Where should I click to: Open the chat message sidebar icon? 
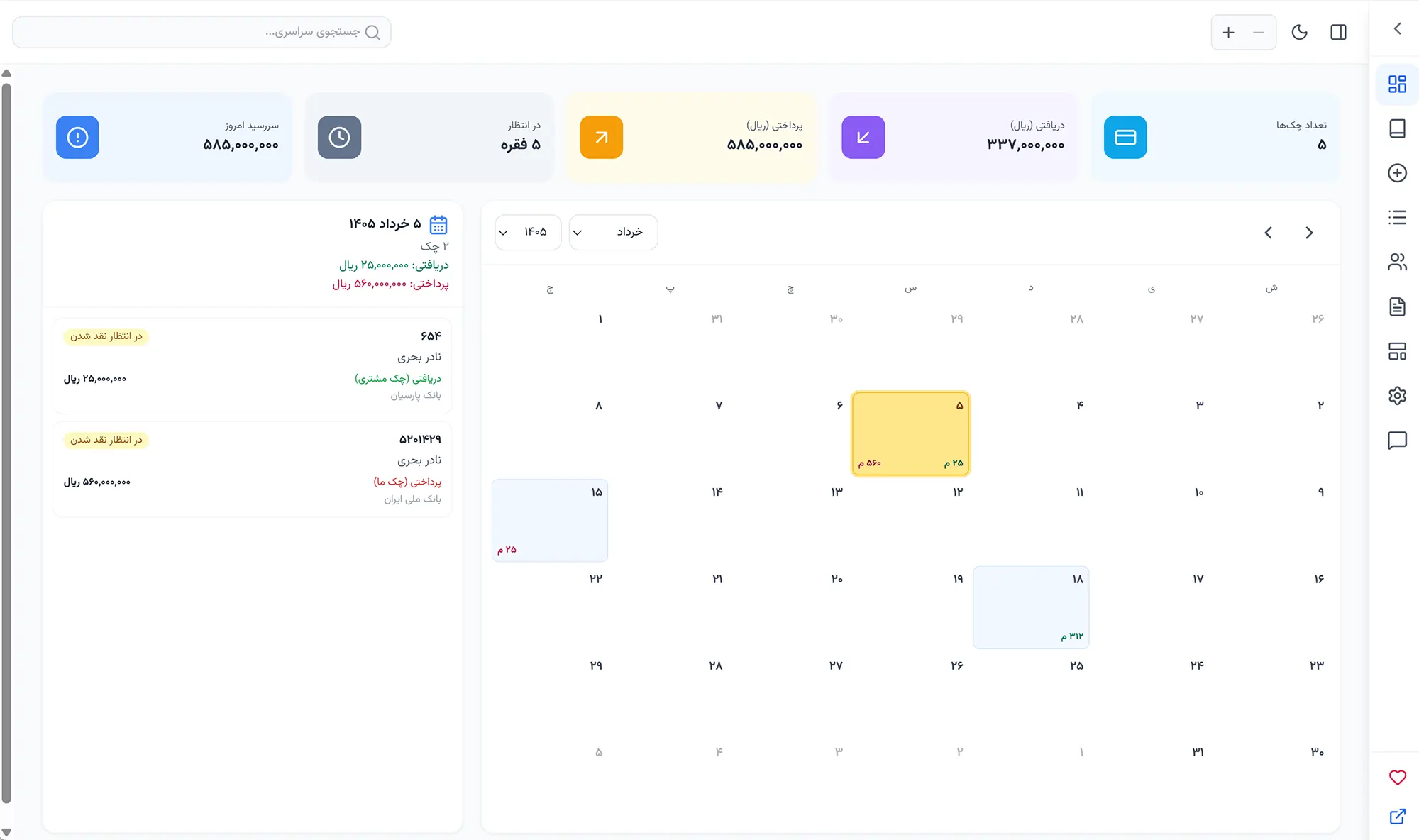click(x=1397, y=441)
